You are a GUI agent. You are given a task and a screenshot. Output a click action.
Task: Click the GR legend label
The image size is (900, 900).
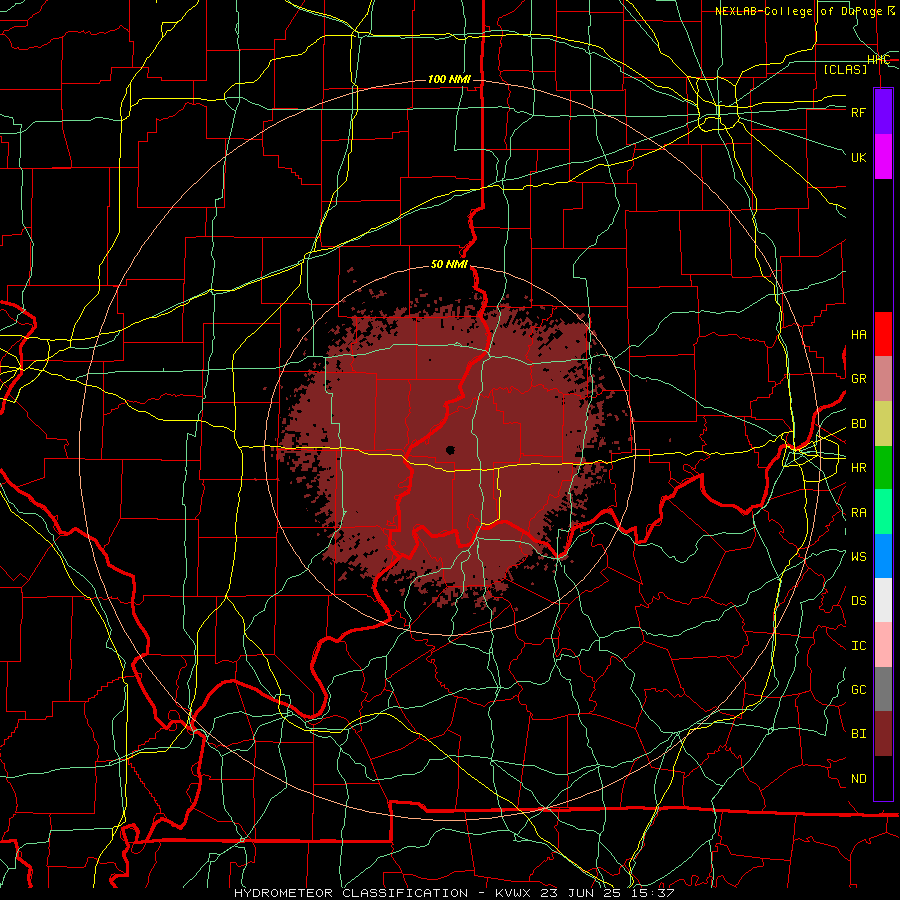[x=859, y=379]
